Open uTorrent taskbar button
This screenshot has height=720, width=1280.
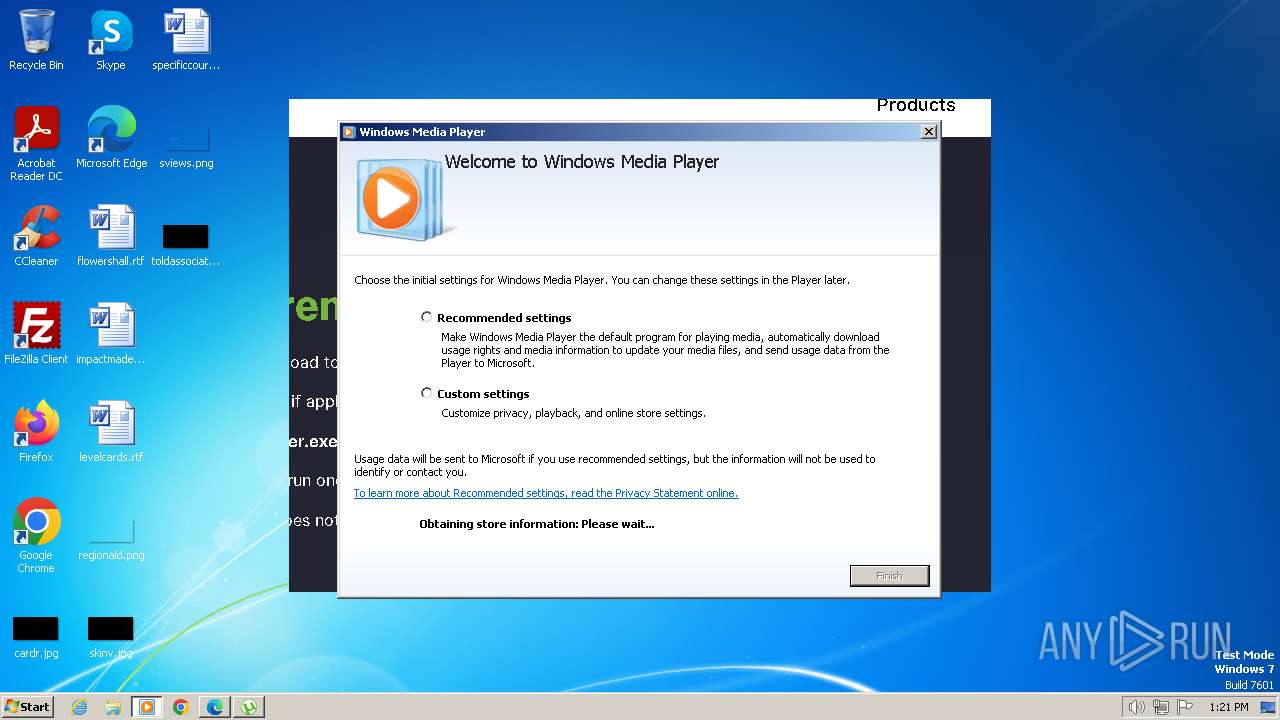pyautogui.click(x=248, y=707)
